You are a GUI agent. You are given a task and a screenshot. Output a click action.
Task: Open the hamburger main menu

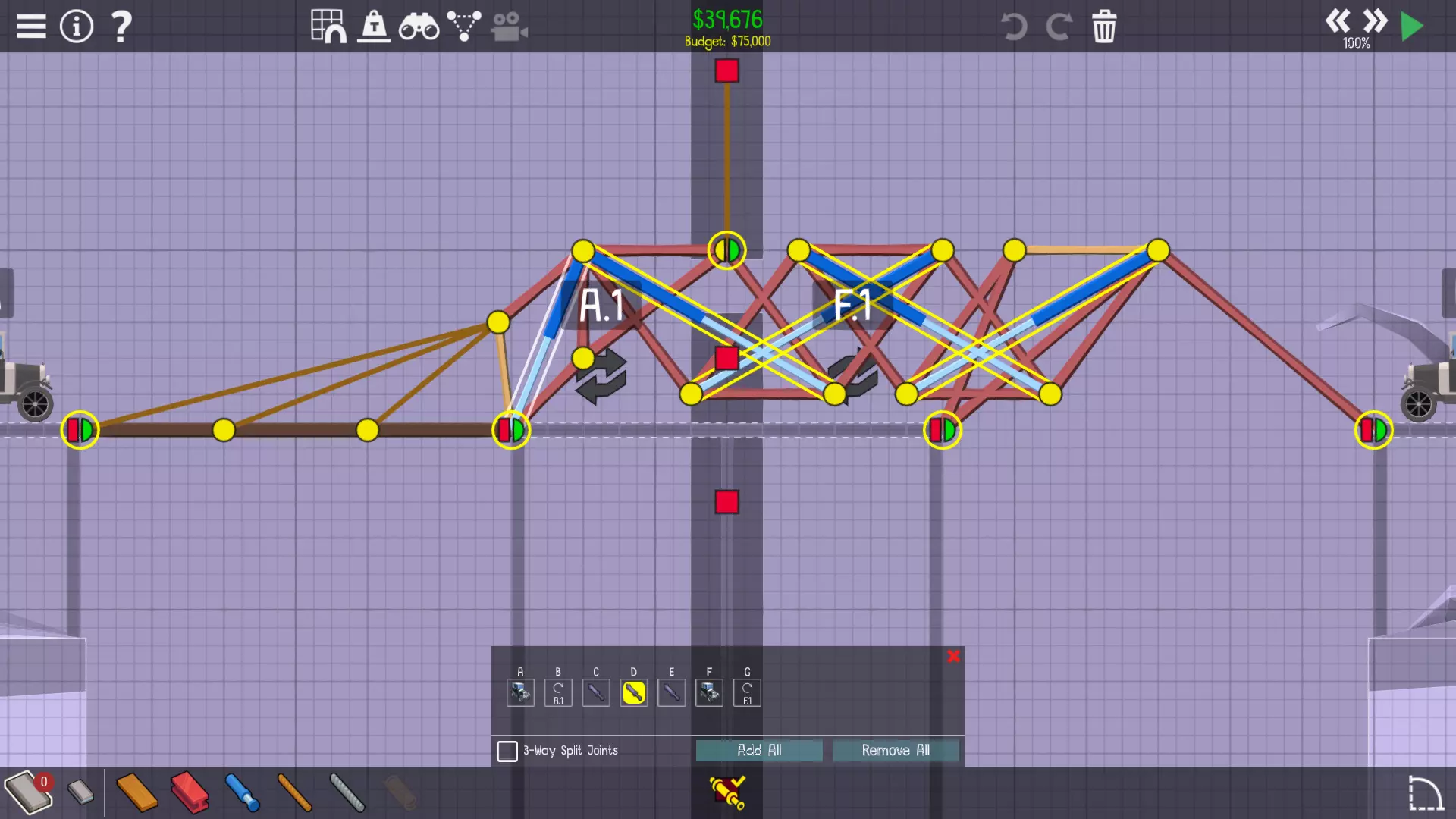pyautogui.click(x=31, y=27)
